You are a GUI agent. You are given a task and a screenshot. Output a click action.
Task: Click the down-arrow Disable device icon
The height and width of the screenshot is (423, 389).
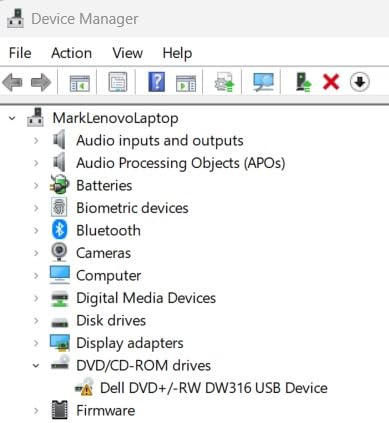pyautogui.click(x=360, y=82)
